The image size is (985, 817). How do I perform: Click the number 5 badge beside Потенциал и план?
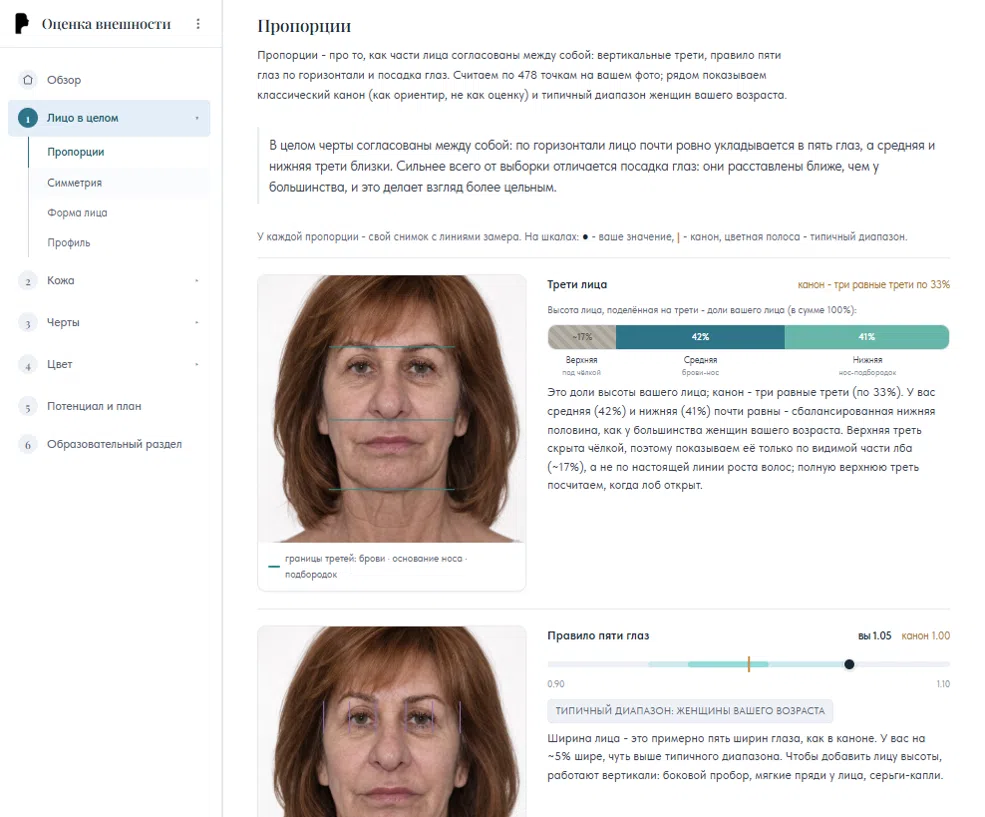28,407
